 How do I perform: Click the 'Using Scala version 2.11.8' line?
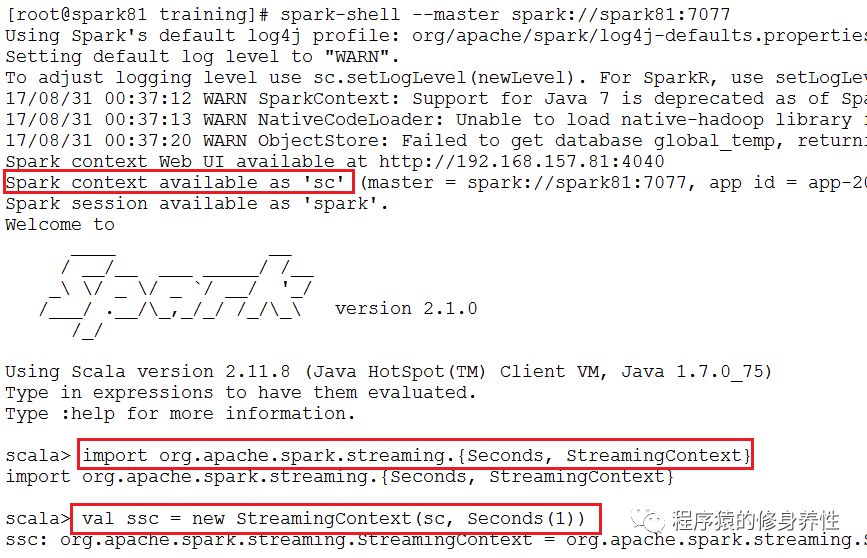(388, 371)
